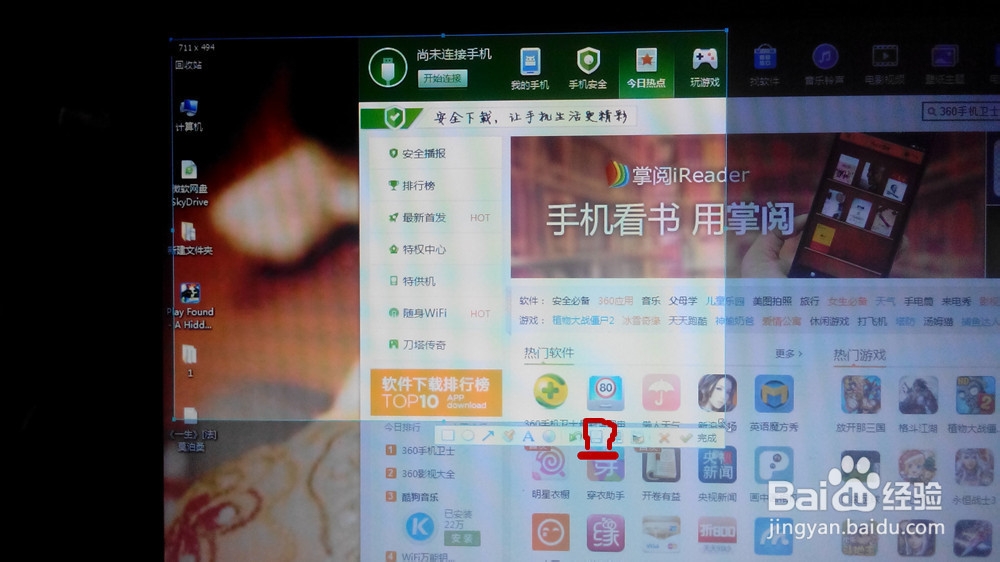Screen dimensions: 1000x562
Task: Click the 计算机 desktop icon
Action: (x=189, y=115)
